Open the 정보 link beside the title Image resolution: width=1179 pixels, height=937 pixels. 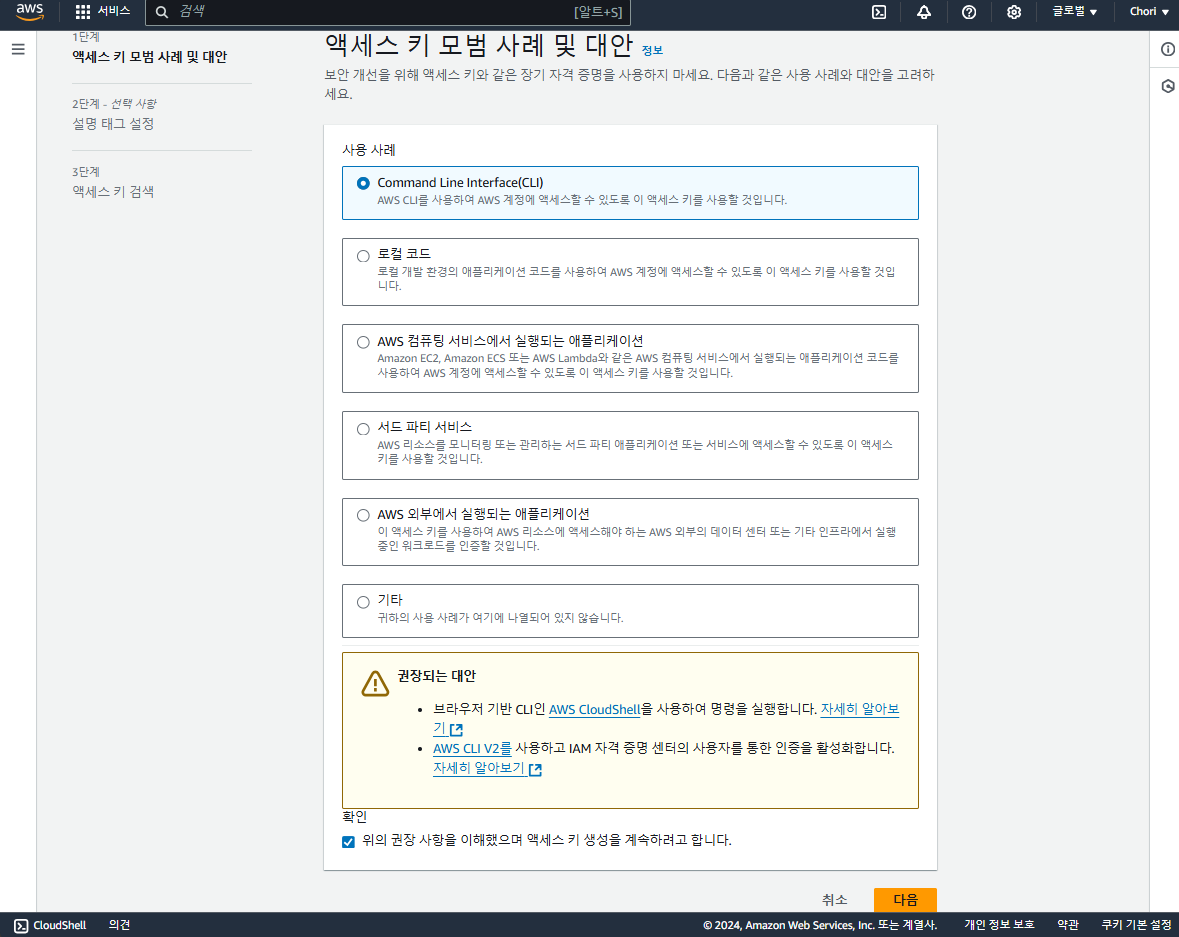click(652, 50)
